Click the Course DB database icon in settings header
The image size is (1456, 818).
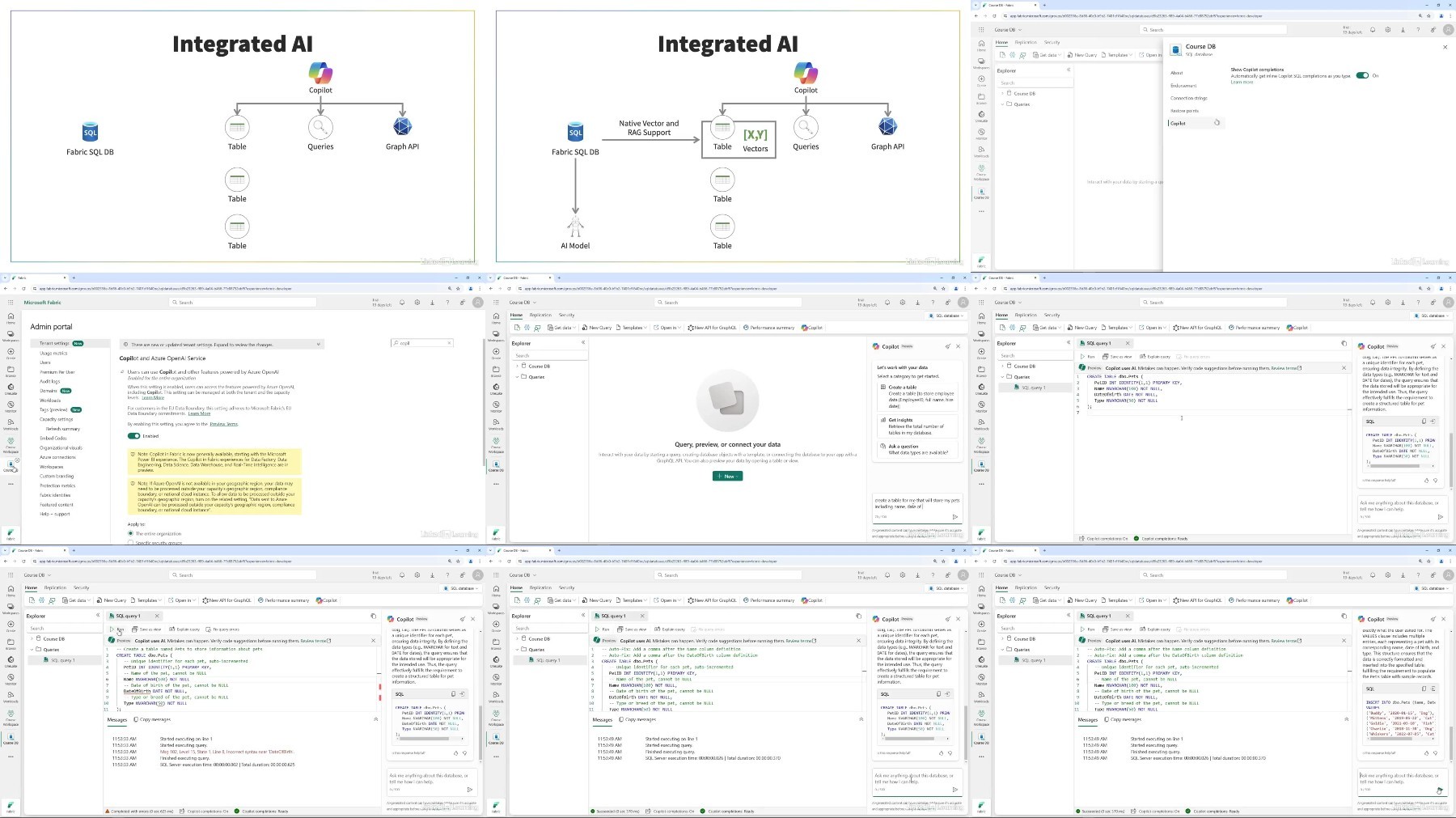1176,49
